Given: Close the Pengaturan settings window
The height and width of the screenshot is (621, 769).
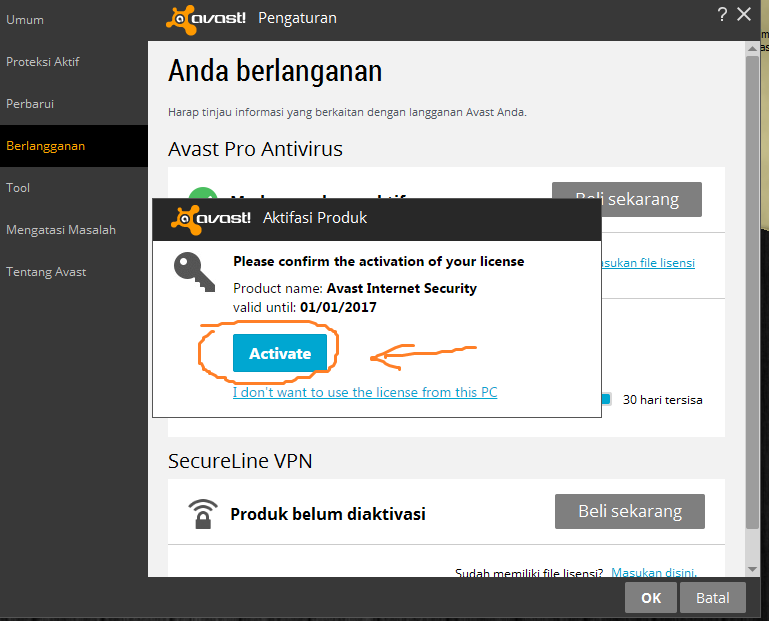Looking at the screenshot, I should 744,14.
